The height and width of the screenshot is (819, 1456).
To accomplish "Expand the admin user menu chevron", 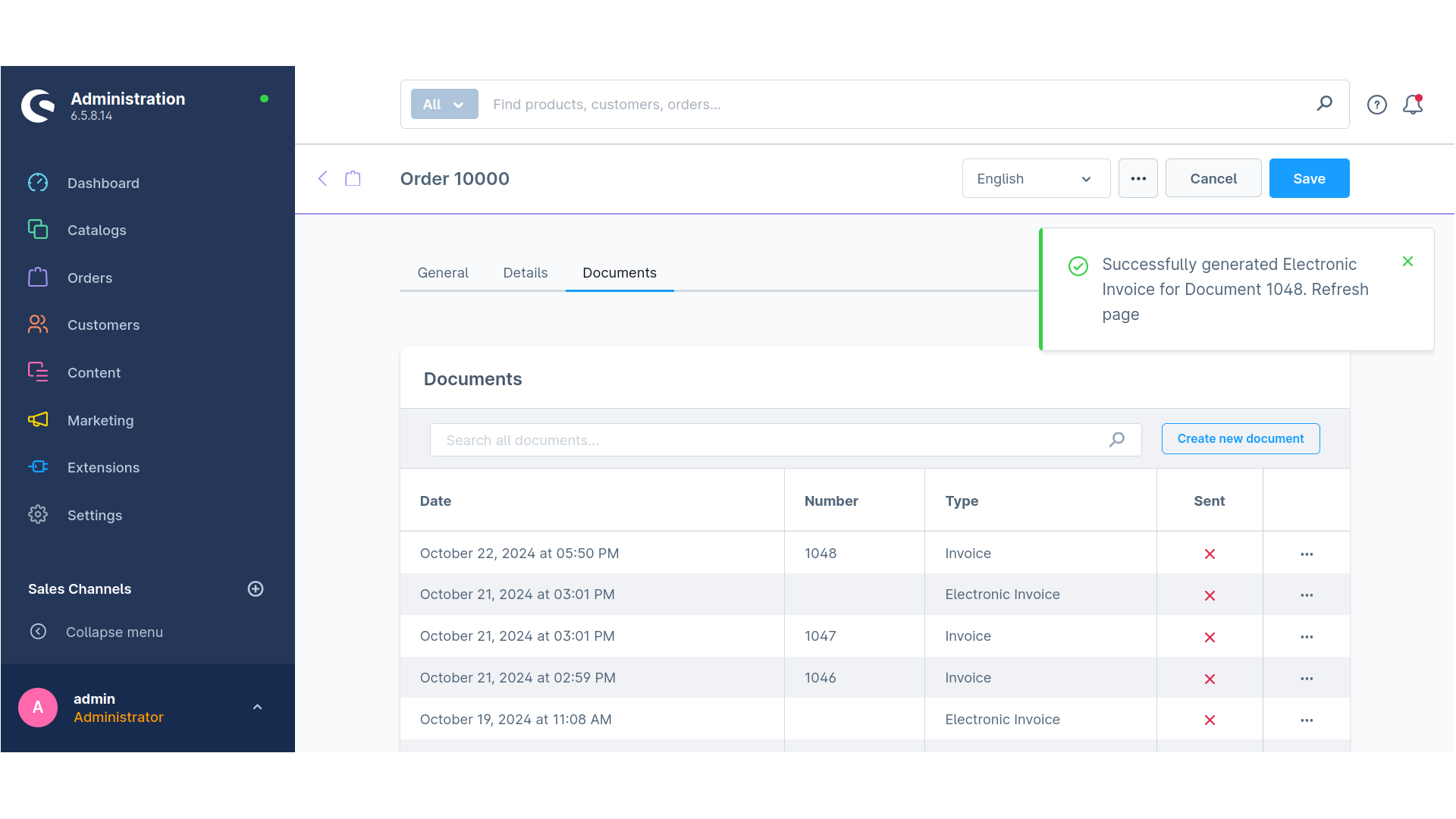I will coord(258,707).
